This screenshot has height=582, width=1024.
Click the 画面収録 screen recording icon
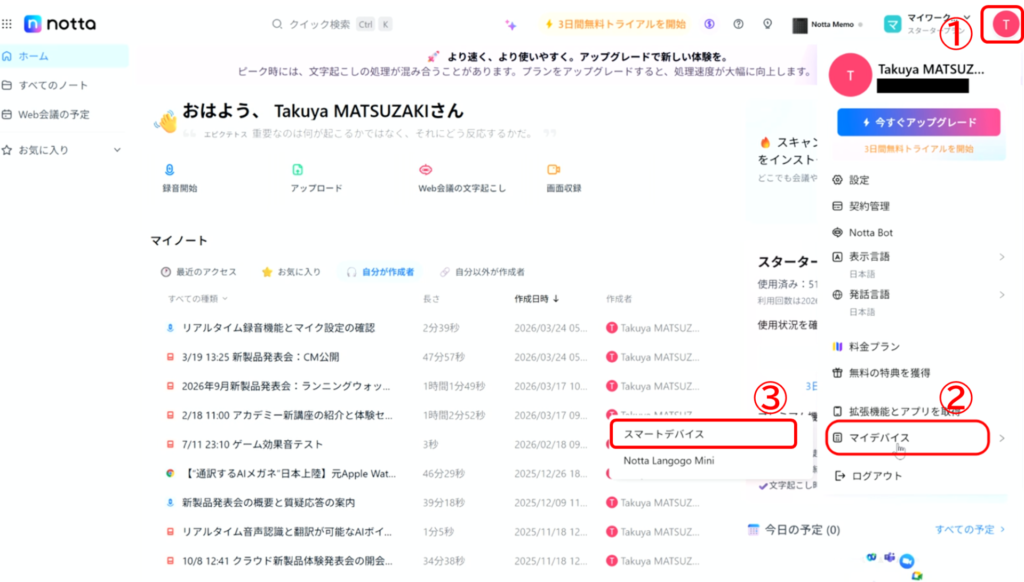pos(553,170)
